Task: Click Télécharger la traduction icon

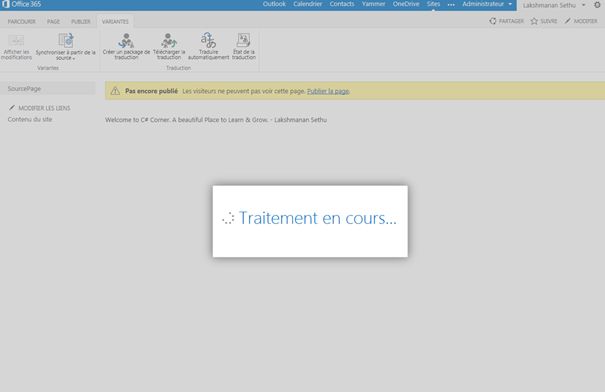Action: tap(169, 47)
